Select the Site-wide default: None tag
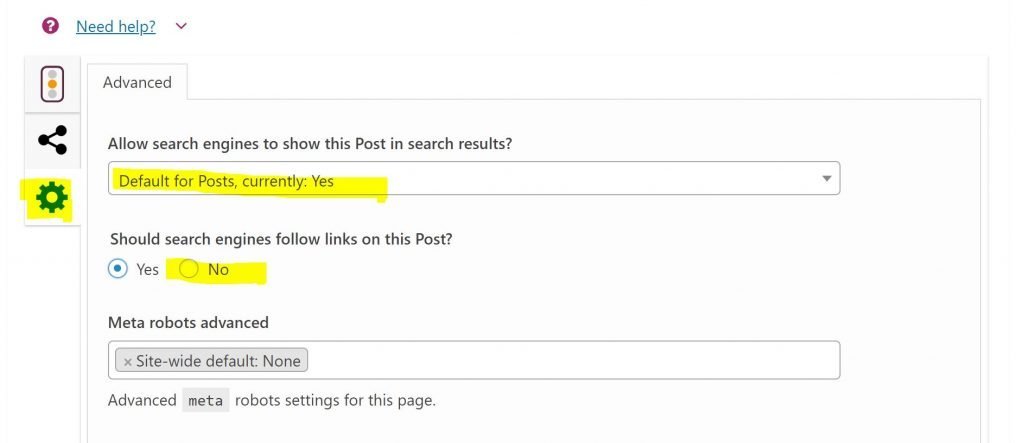Image resolution: width=1024 pixels, height=443 pixels. [212, 361]
